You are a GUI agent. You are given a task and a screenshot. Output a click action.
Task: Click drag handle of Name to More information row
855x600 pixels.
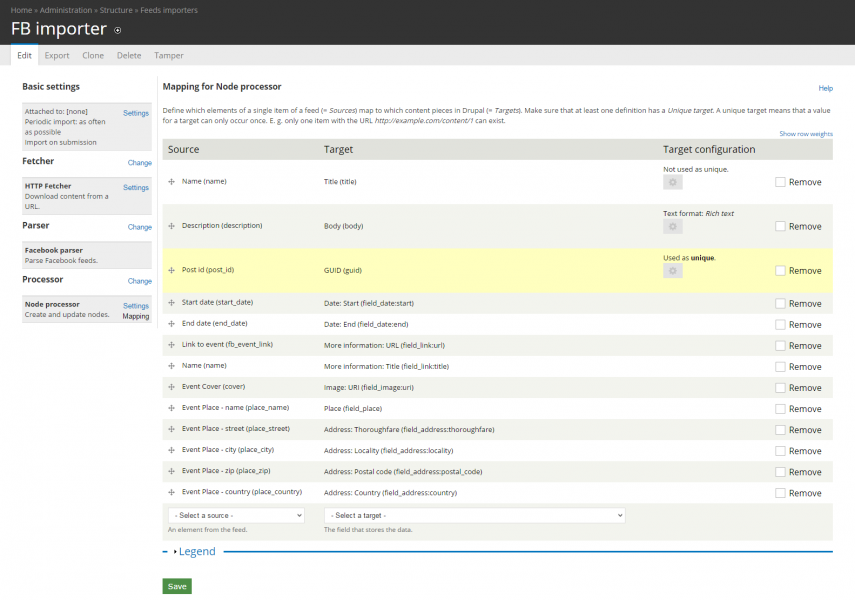171,366
